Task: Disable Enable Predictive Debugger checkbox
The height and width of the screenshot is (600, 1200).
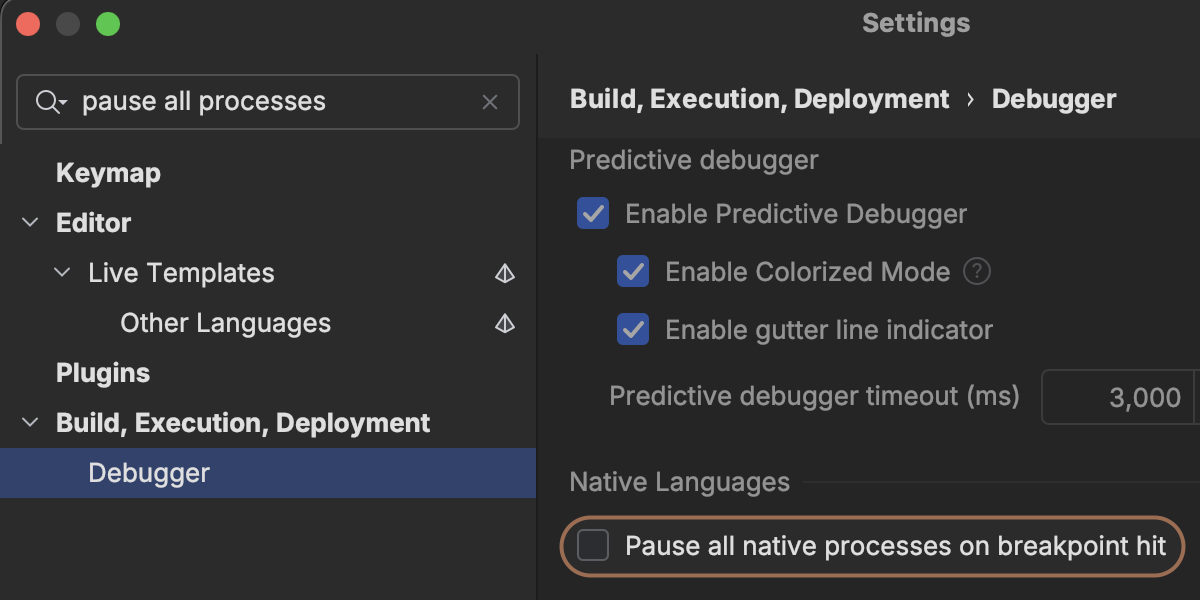Action: tap(593, 214)
